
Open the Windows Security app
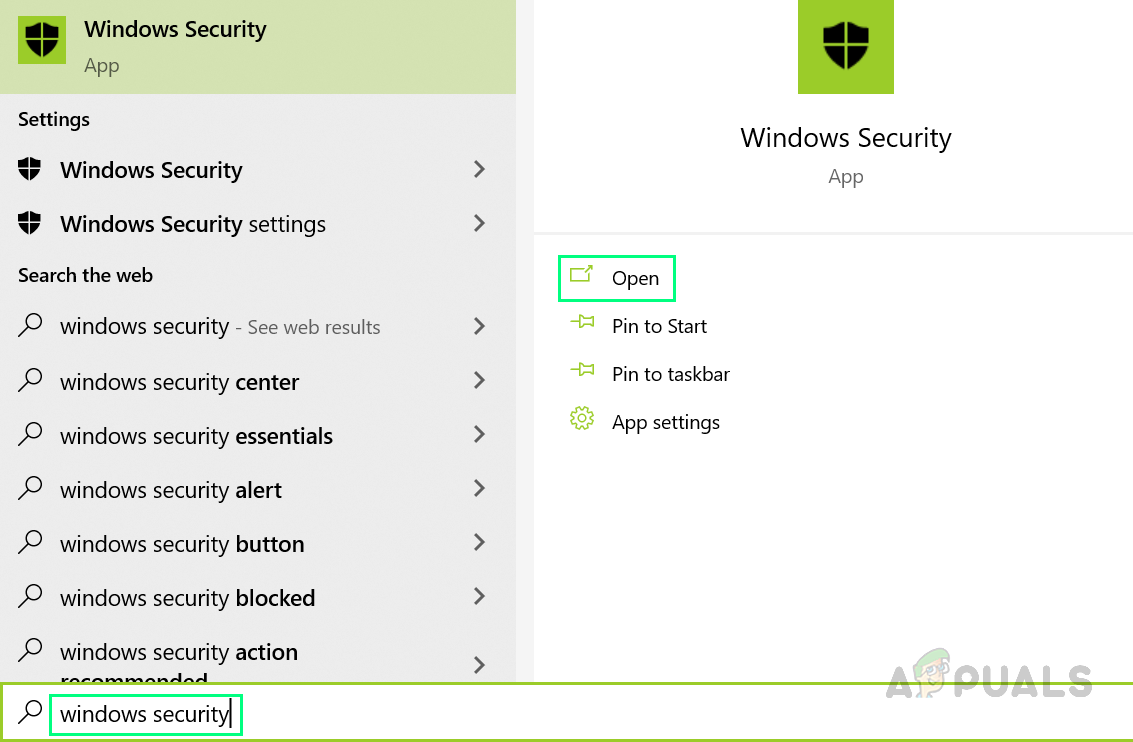635,278
